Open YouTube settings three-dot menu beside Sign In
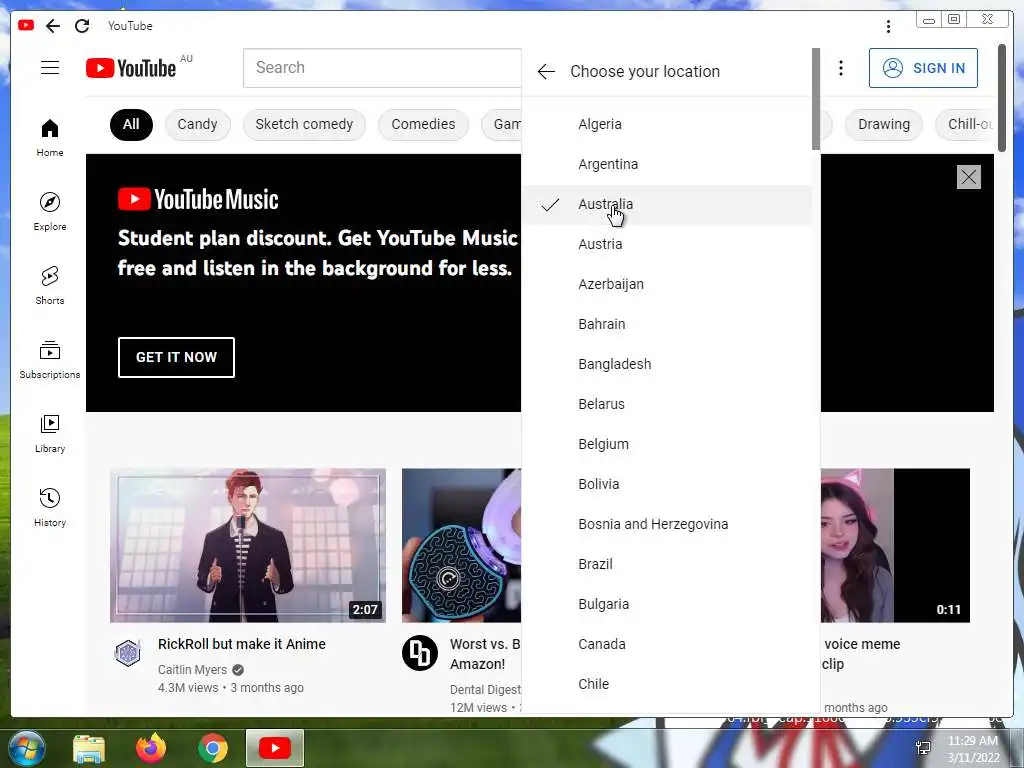 click(x=841, y=68)
